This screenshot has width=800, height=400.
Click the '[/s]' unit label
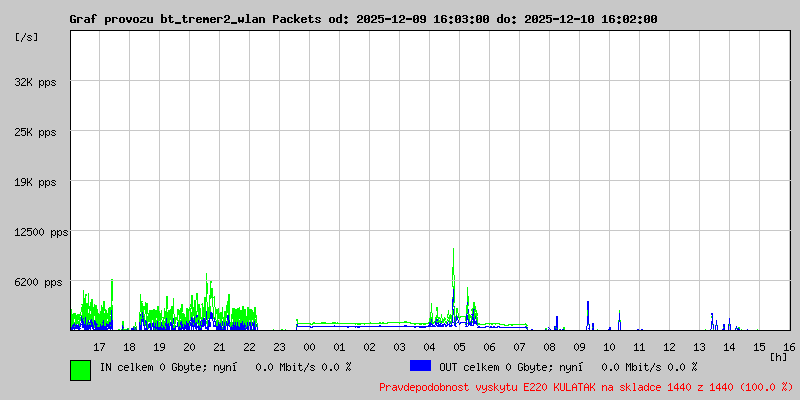pyautogui.click(x=27, y=37)
